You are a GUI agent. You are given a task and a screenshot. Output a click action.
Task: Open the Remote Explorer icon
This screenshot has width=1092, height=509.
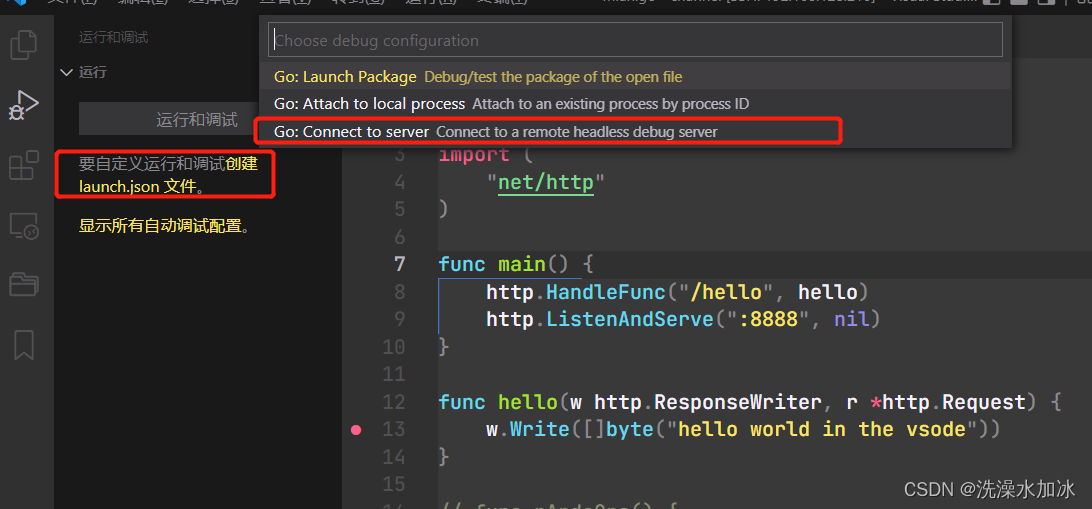[24, 226]
